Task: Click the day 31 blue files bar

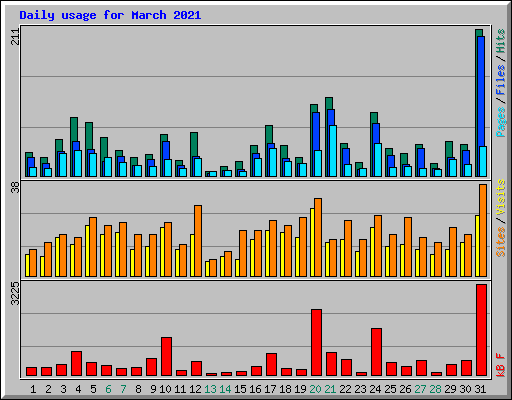Action: pos(481,92)
